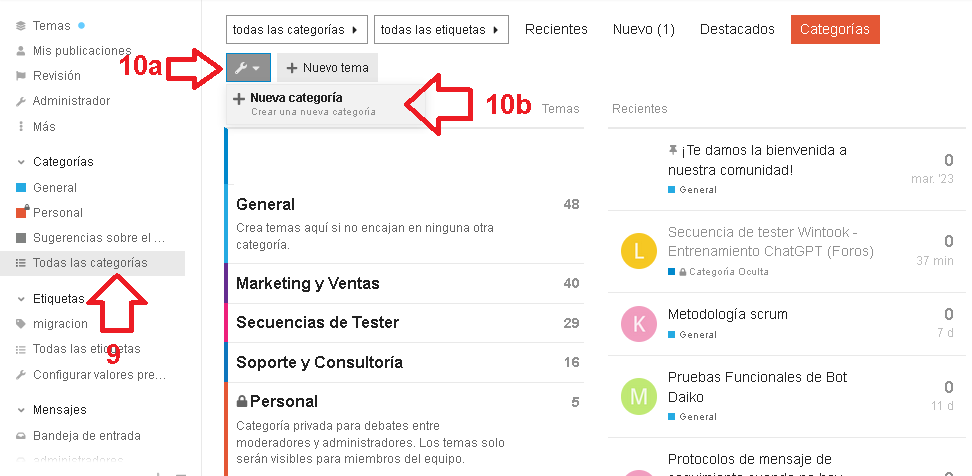The width and height of the screenshot is (972, 476).
Task: Open 'Configurar valores pre…' sidebar link
Action: click(99, 374)
